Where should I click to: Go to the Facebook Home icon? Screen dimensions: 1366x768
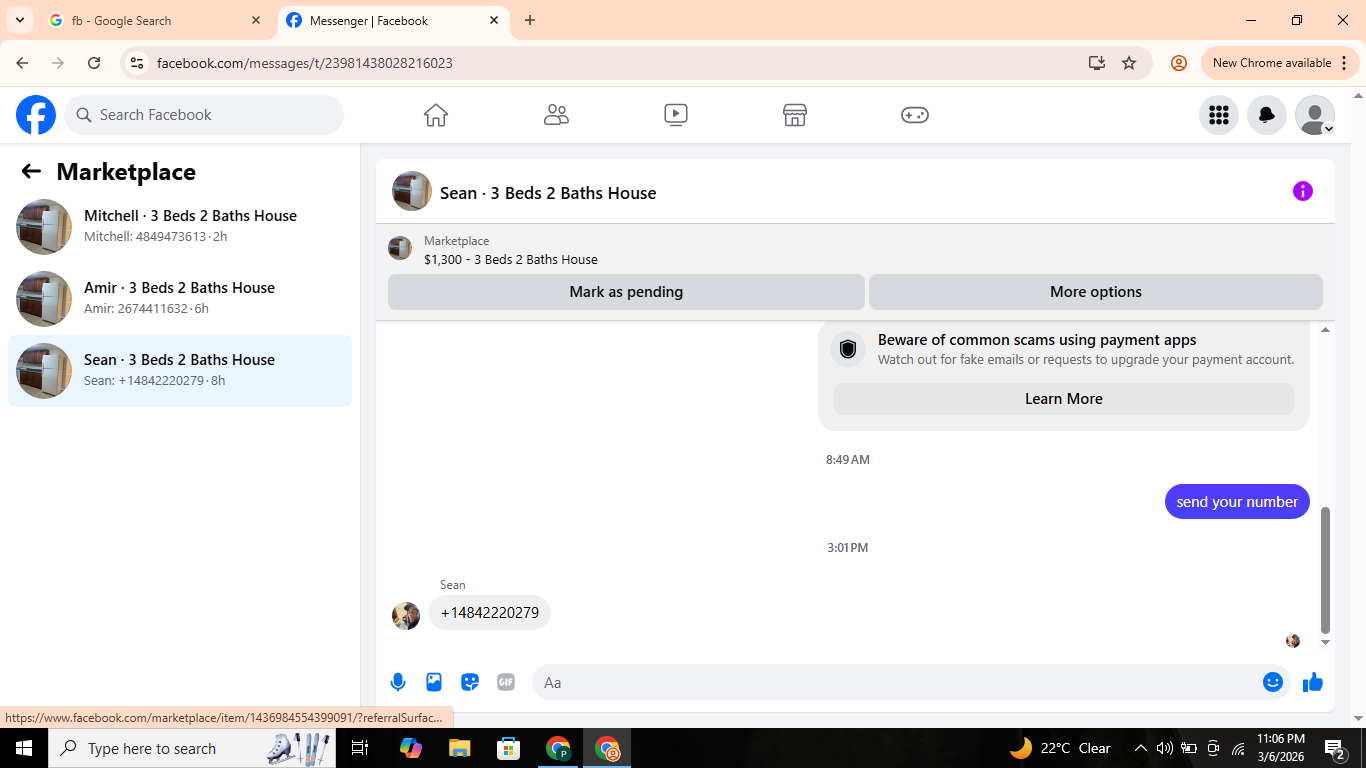(436, 115)
